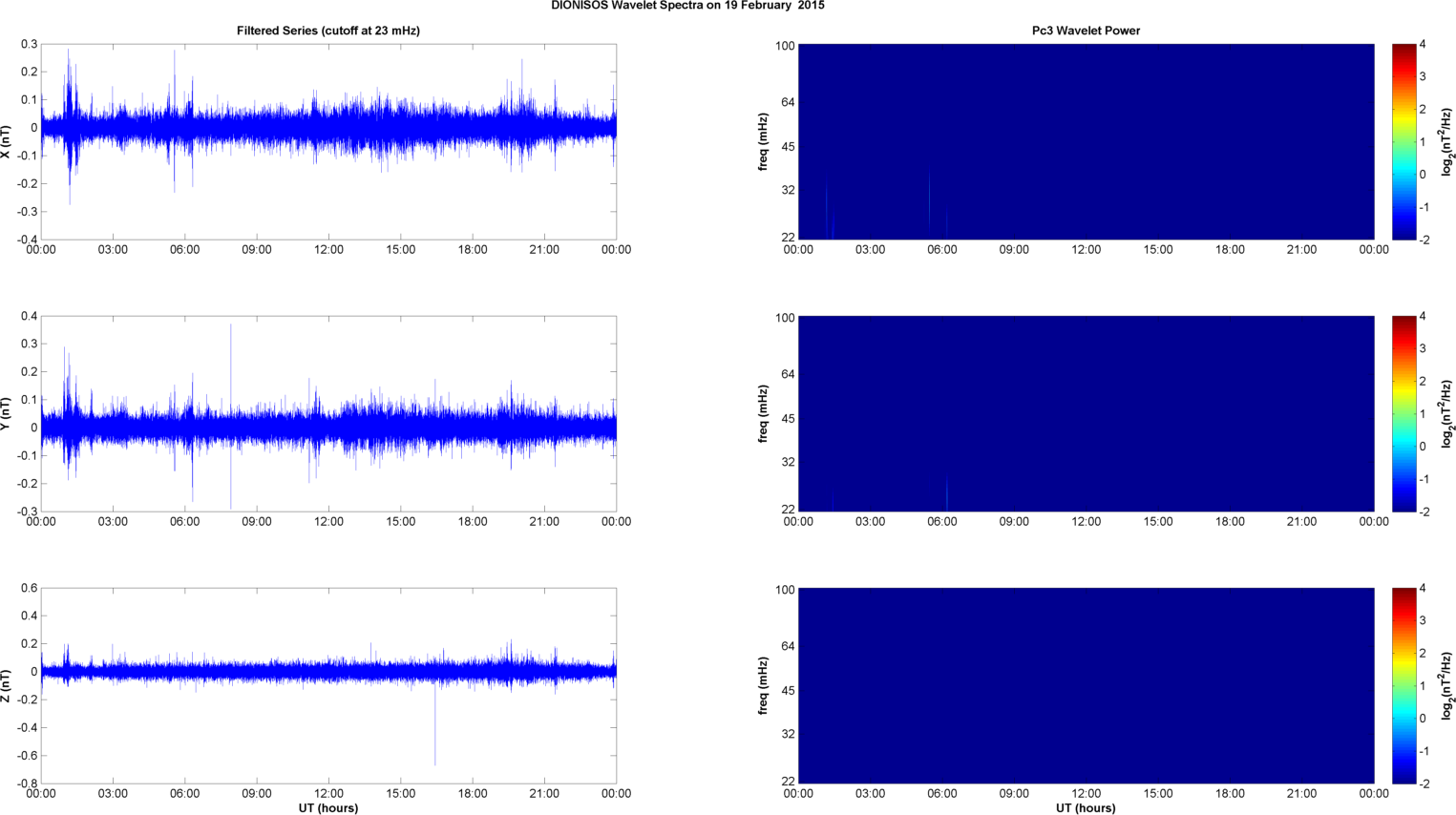1456x815 pixels.
Task: Click the colorbar beside the middle wavelet panel
Action: [1403, 413]
